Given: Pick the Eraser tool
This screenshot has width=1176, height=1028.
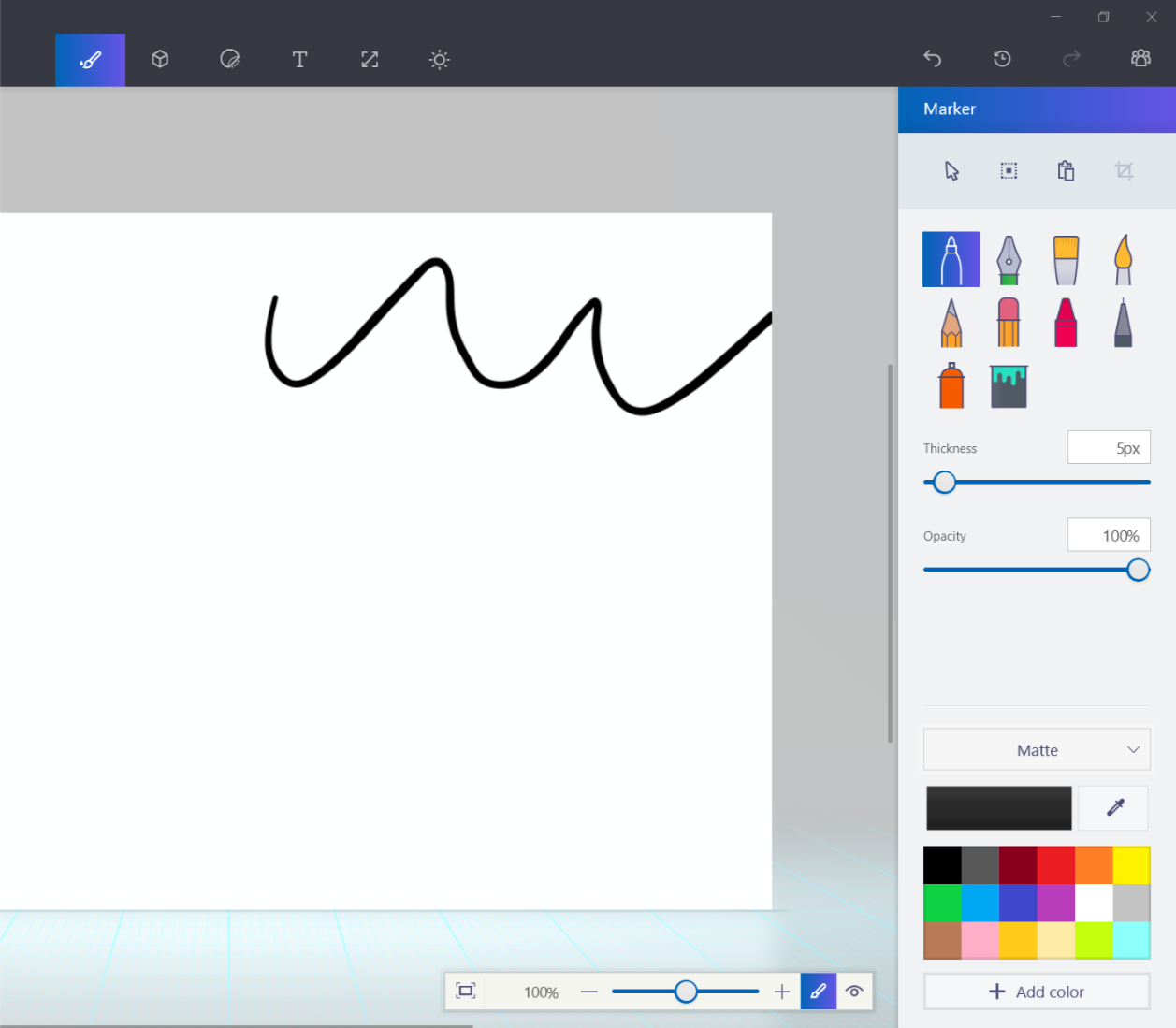Looking at the screenshot, I should point(1008,323).
